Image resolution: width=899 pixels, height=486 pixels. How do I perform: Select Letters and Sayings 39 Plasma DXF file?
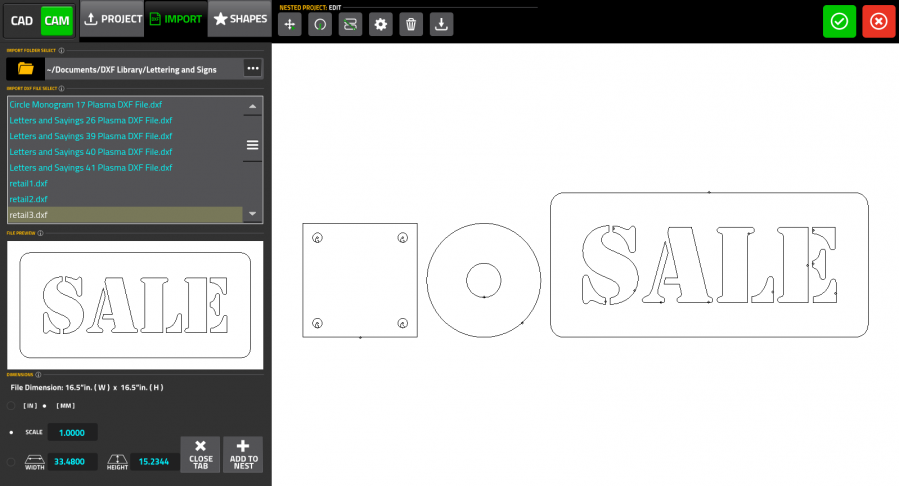pyautogui.click(x=125, y=136)
